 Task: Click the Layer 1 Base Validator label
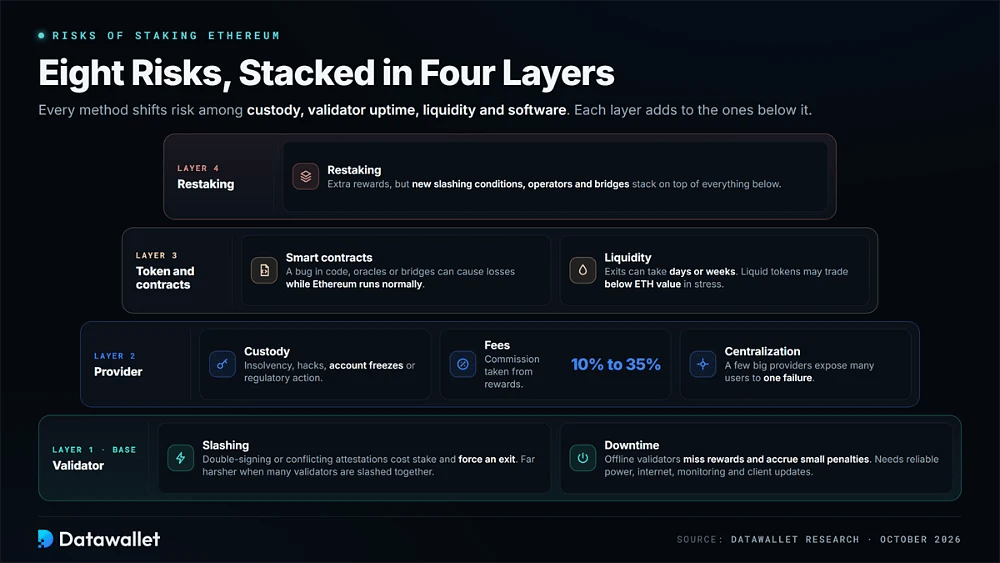(94, 458)
